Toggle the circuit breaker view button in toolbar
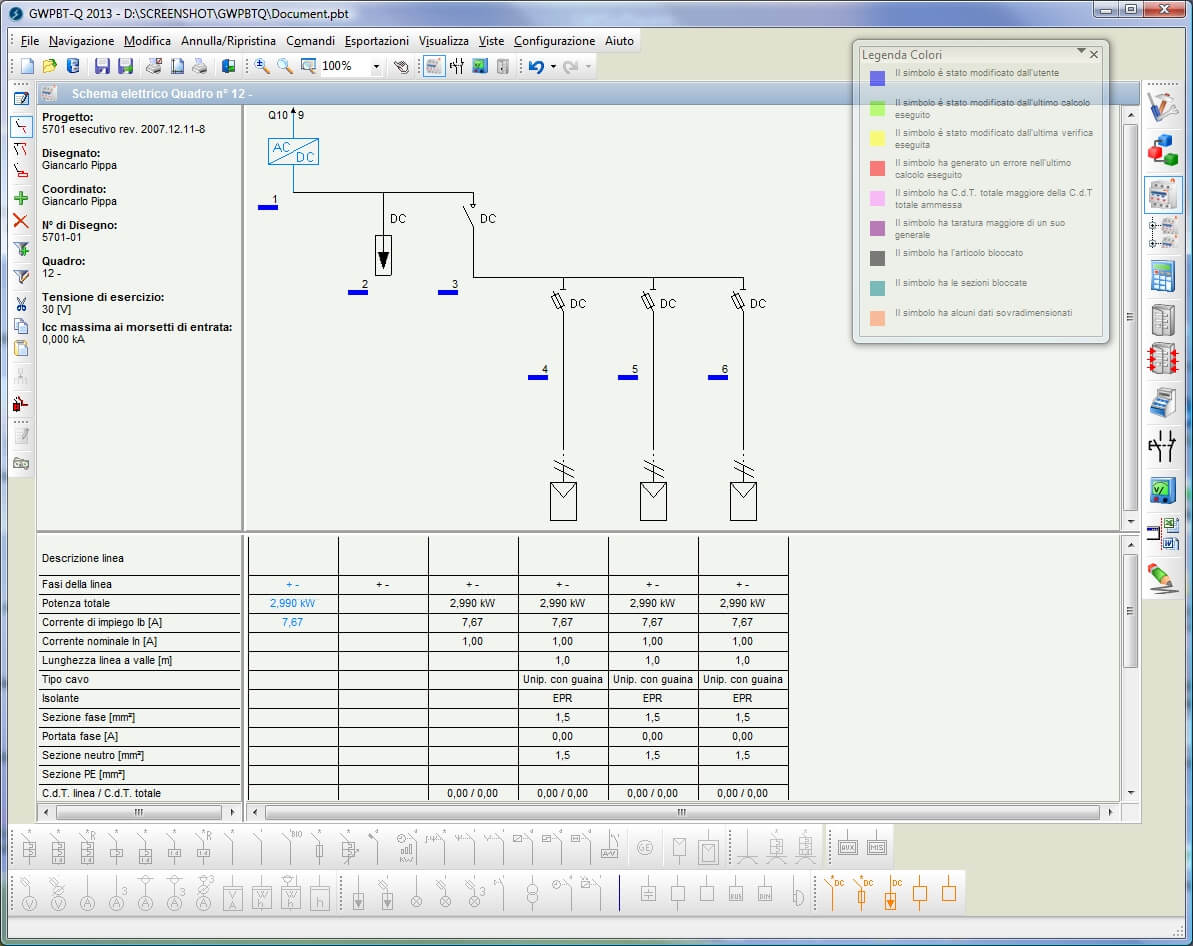The width and height of the screenshot is (1193, 946). pyautogui.click(x=434, y=66)
